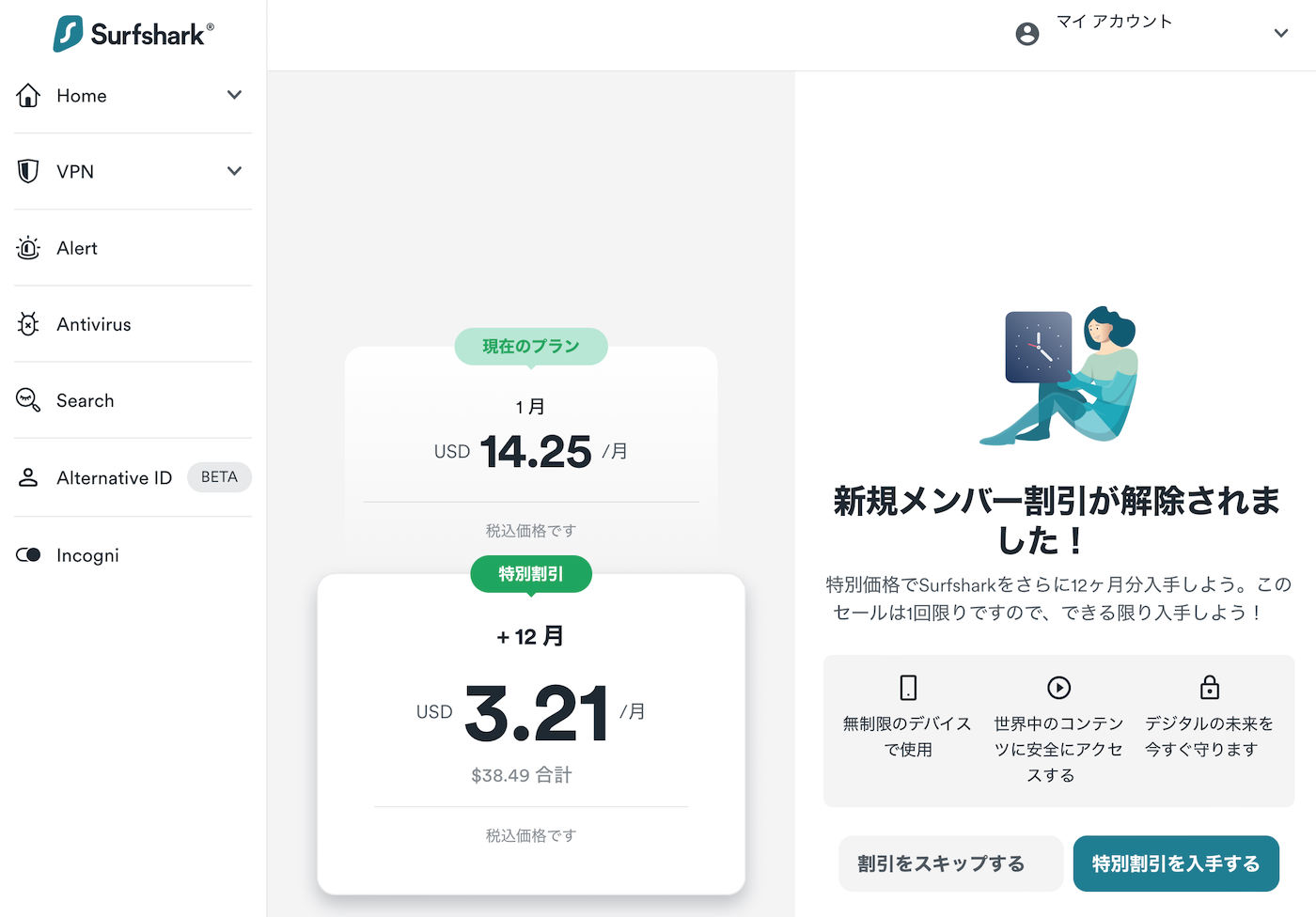Click the Alert siren icon
1316x917 pixels.
(x=28, y=248)
